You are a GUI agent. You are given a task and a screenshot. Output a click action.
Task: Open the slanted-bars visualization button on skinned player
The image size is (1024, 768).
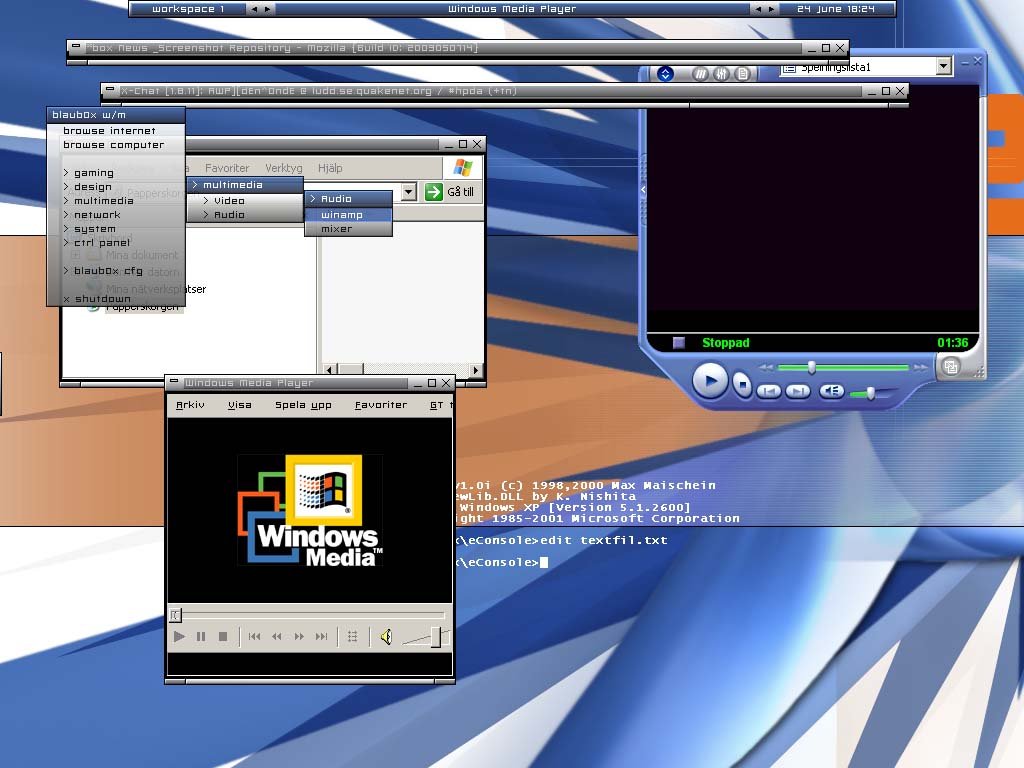click(x=700, y=74)
